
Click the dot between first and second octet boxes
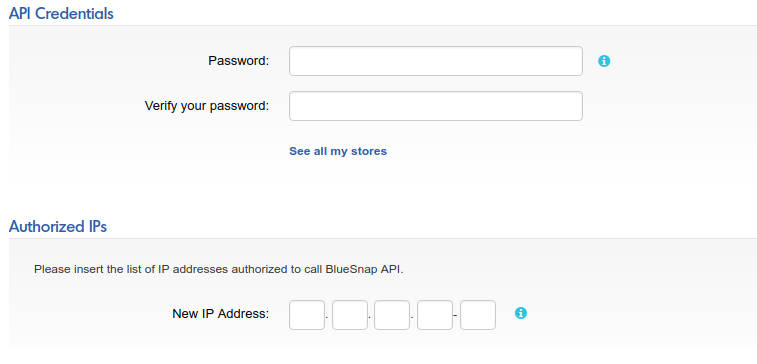click(328, 319)
